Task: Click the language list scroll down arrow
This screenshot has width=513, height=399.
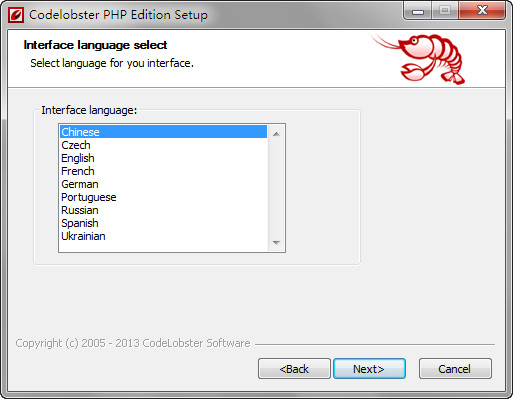Action: [276, 242]
